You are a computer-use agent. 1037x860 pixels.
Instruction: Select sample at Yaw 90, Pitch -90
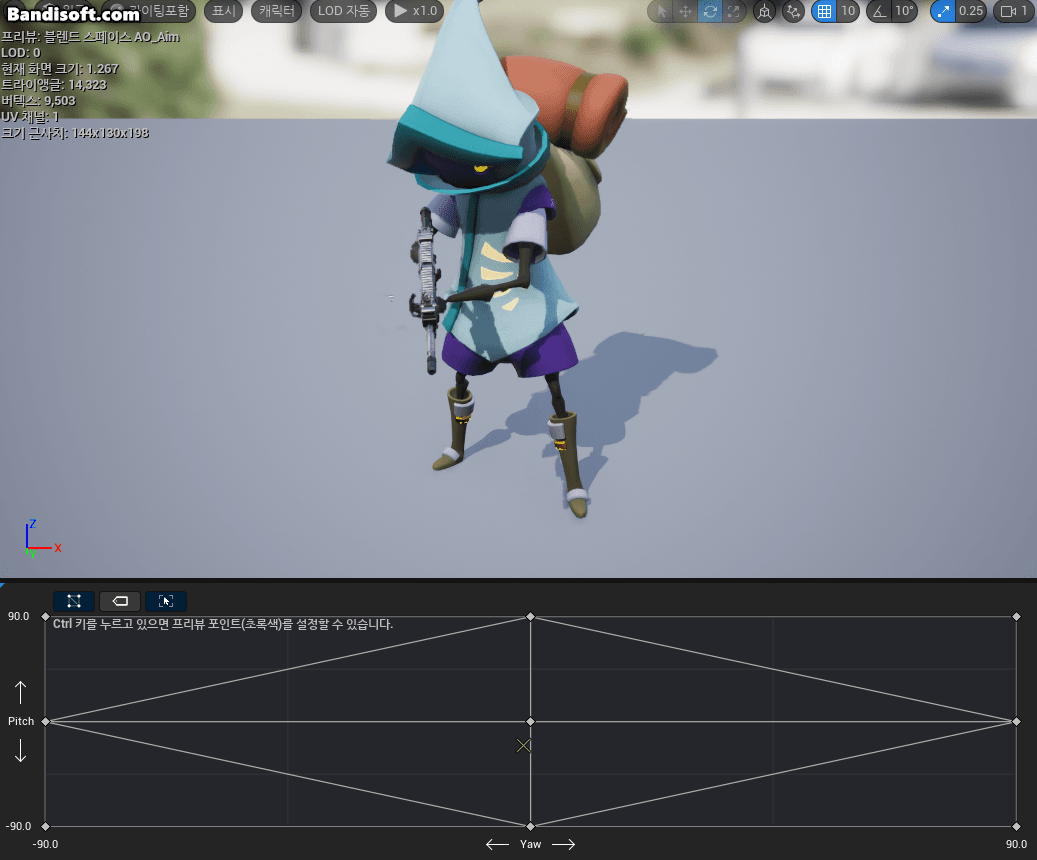click(x=1016, y=826)
